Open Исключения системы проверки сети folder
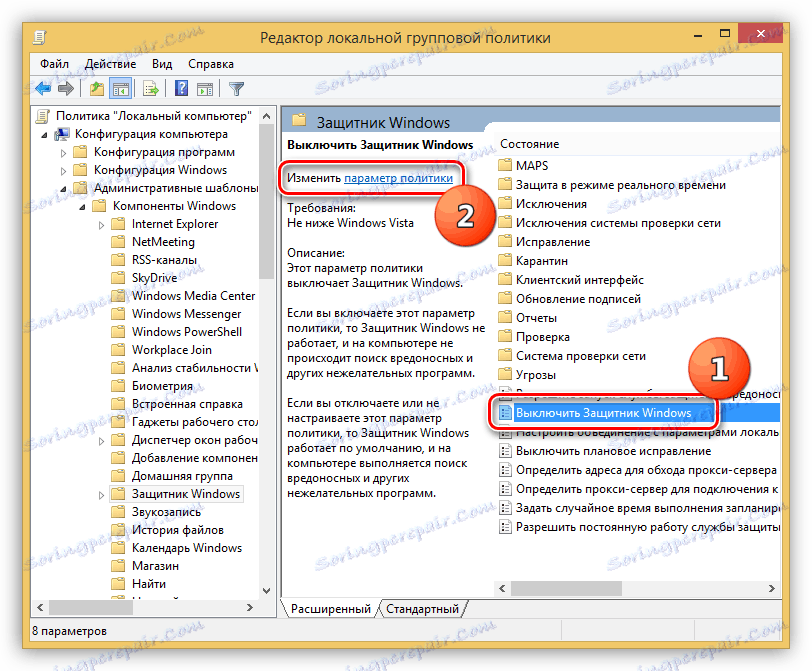Image resolution: width=812 pixels, height=671 pixels. tap(618, 223)
